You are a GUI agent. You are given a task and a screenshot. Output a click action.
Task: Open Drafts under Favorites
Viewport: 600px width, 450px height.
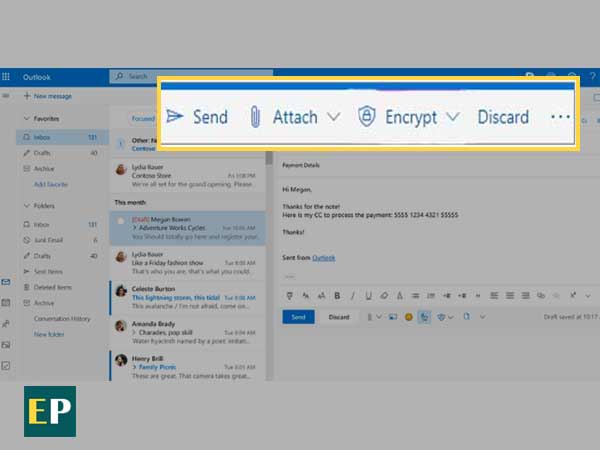pyautogui.click(x=62, y=153)
